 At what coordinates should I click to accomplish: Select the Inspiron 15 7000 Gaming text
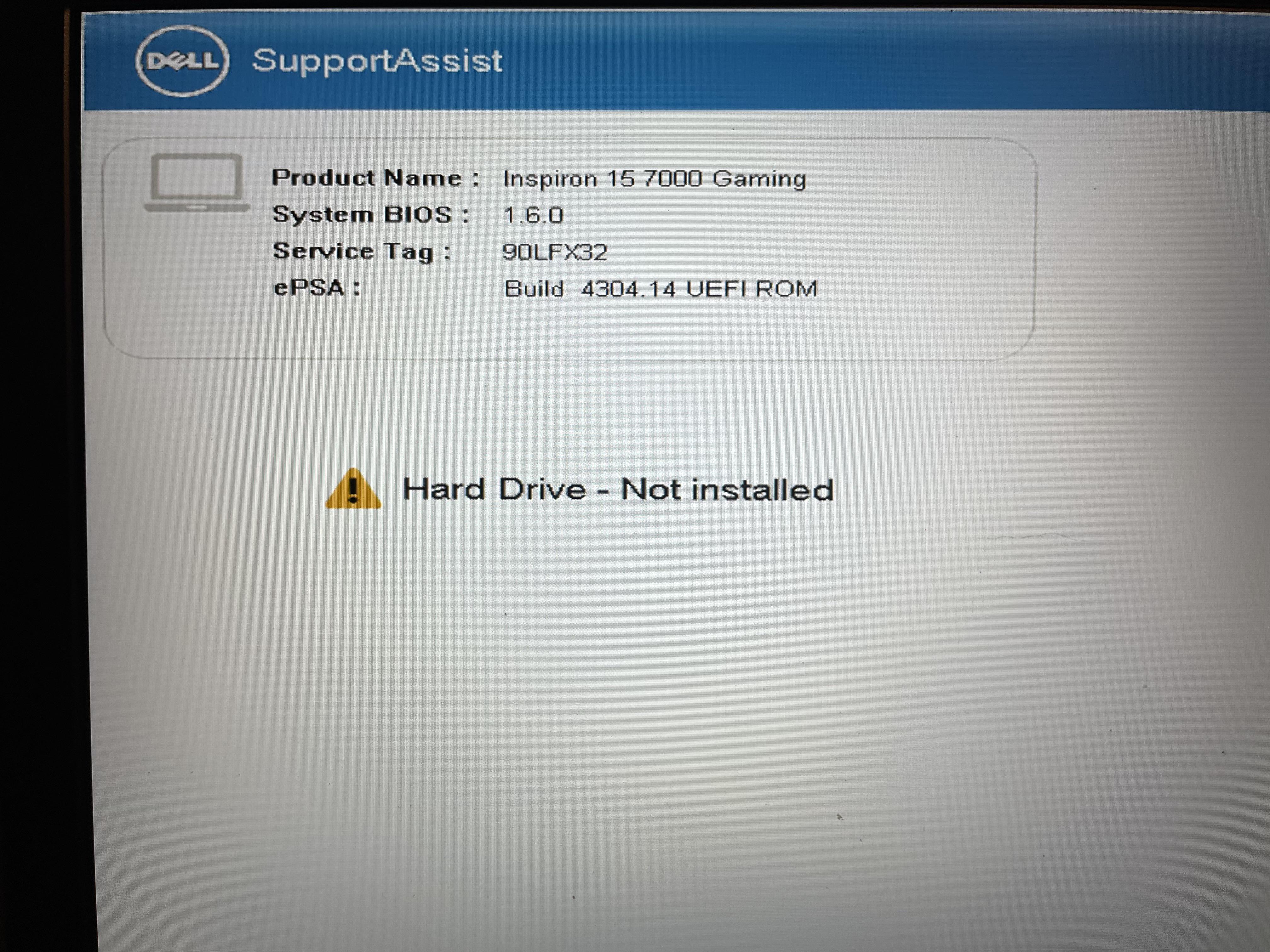point(655,179)
